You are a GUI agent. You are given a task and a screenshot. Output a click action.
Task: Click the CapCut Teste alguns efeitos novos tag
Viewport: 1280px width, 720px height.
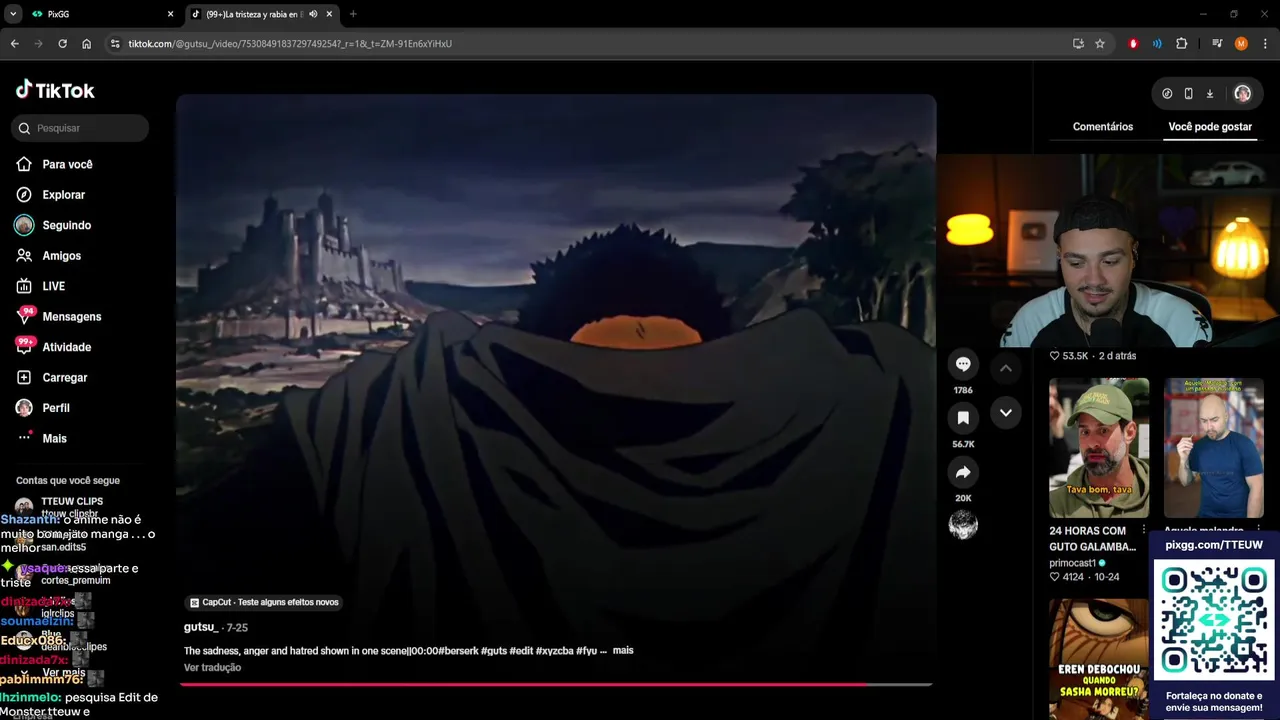tap(265, 602)
